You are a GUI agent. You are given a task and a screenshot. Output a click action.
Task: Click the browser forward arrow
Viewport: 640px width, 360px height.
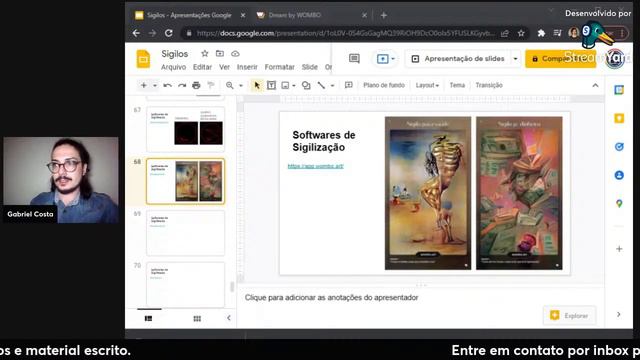(152, 33)
